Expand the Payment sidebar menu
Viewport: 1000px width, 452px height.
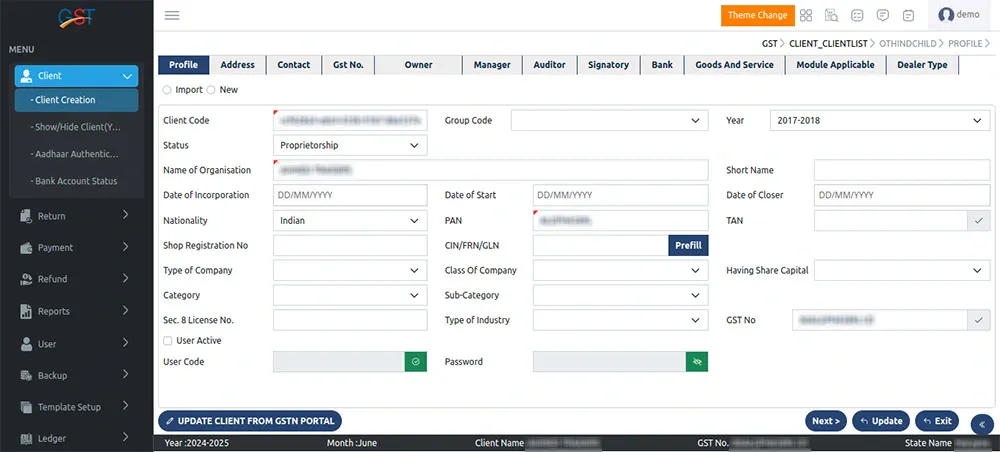(77, 247)
